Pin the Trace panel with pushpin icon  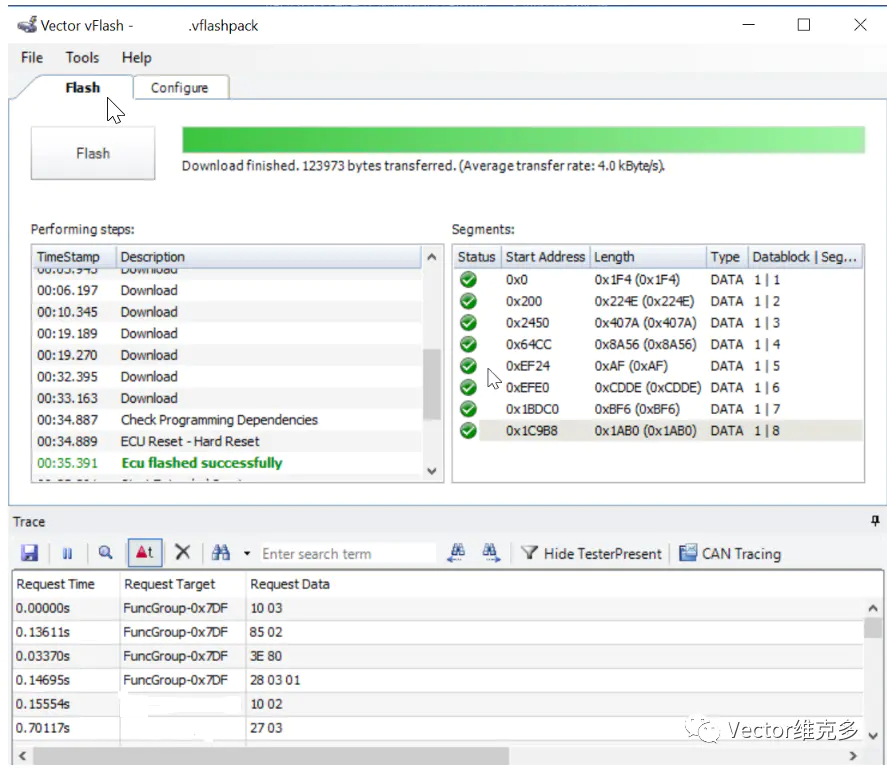click(x=875, y=521)
